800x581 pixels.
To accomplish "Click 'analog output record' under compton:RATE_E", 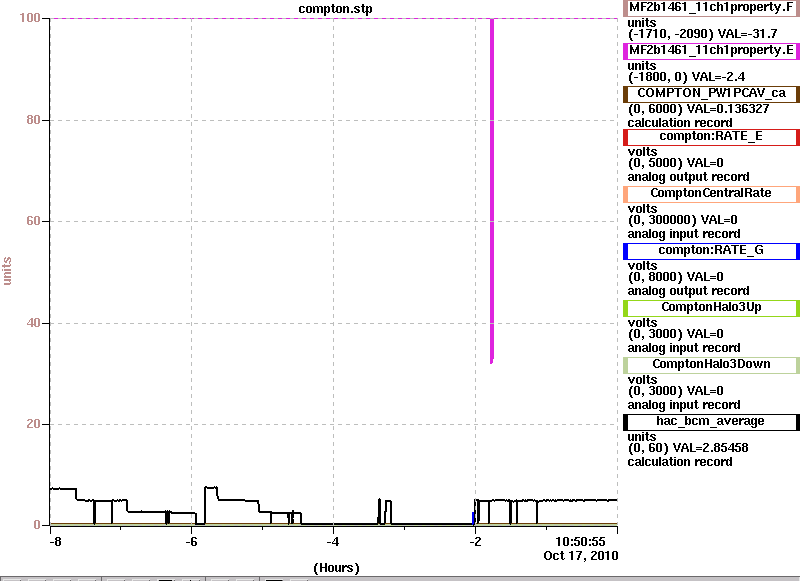I will pos(688,177).
